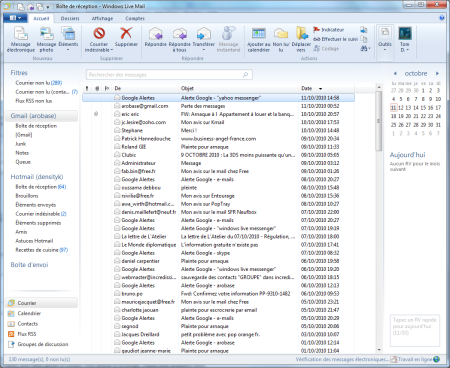The height and width of the screenshot is (368, 450).
Task: Select the Le Monde diplomatique message
Action: [218, 245]
